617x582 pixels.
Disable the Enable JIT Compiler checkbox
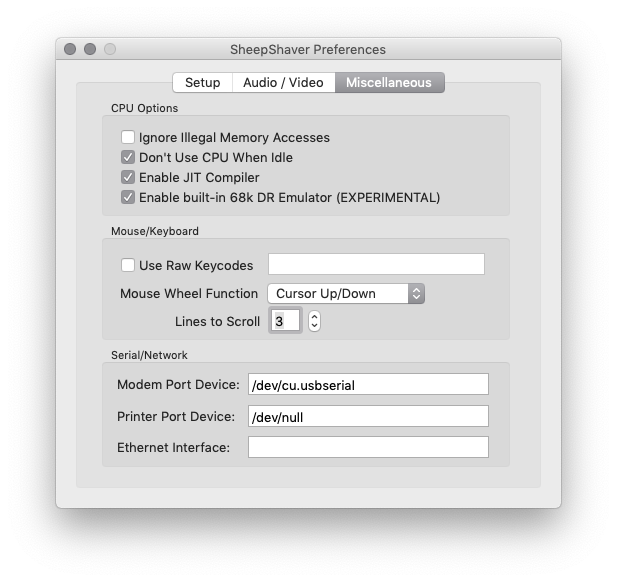pos(128,177)
